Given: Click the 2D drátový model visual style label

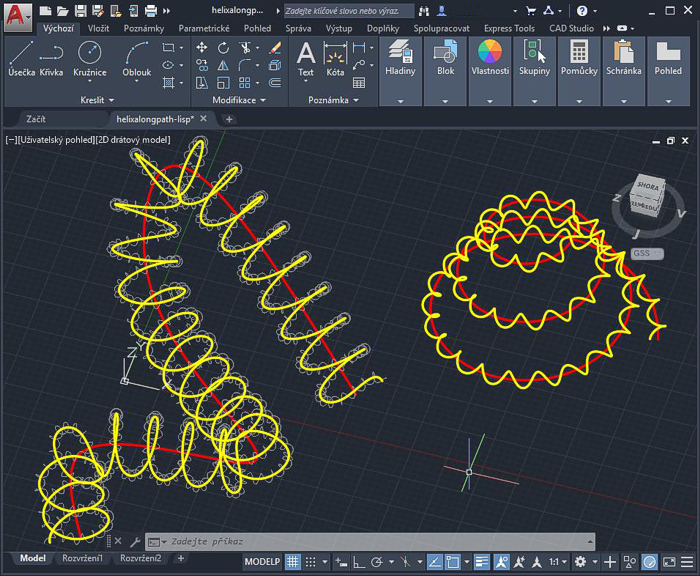Looking at the screenshot, I should point(133,140).
